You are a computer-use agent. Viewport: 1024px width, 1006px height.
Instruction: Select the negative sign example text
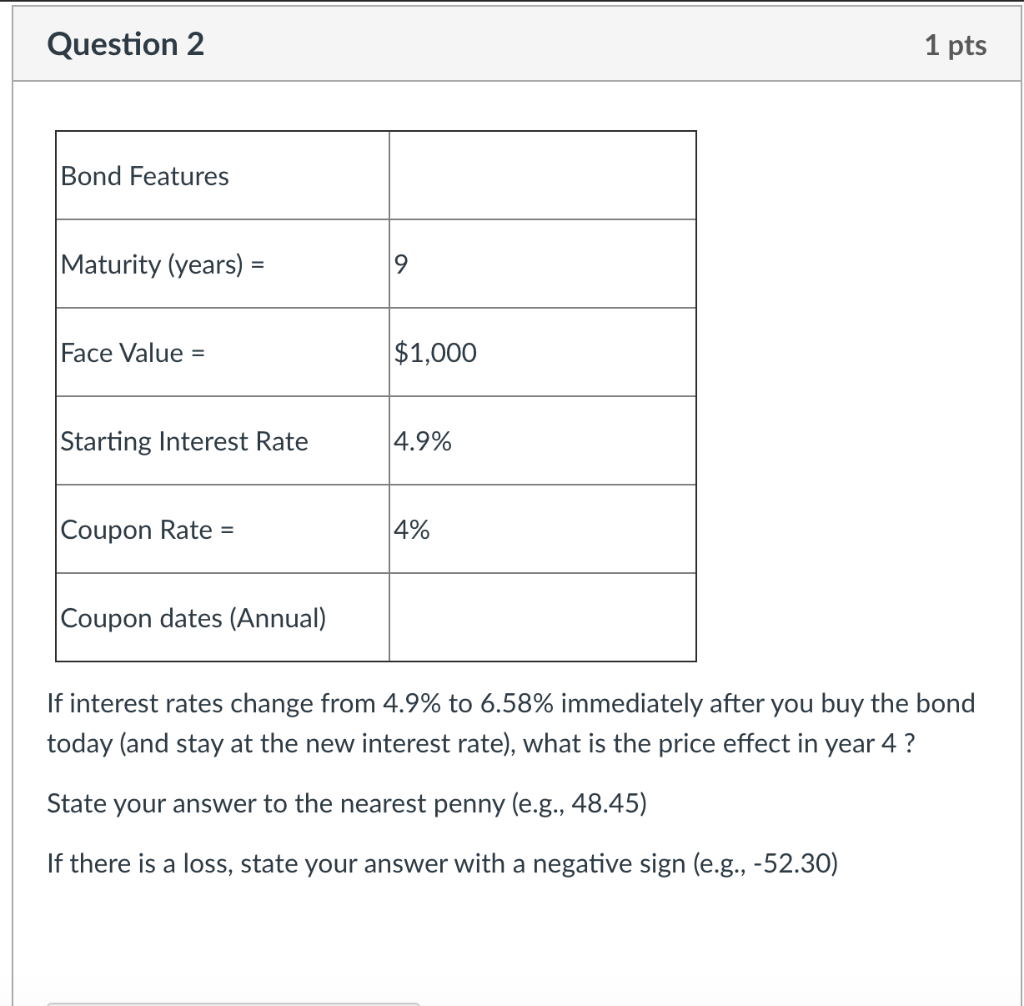click(x=443, y=863)
